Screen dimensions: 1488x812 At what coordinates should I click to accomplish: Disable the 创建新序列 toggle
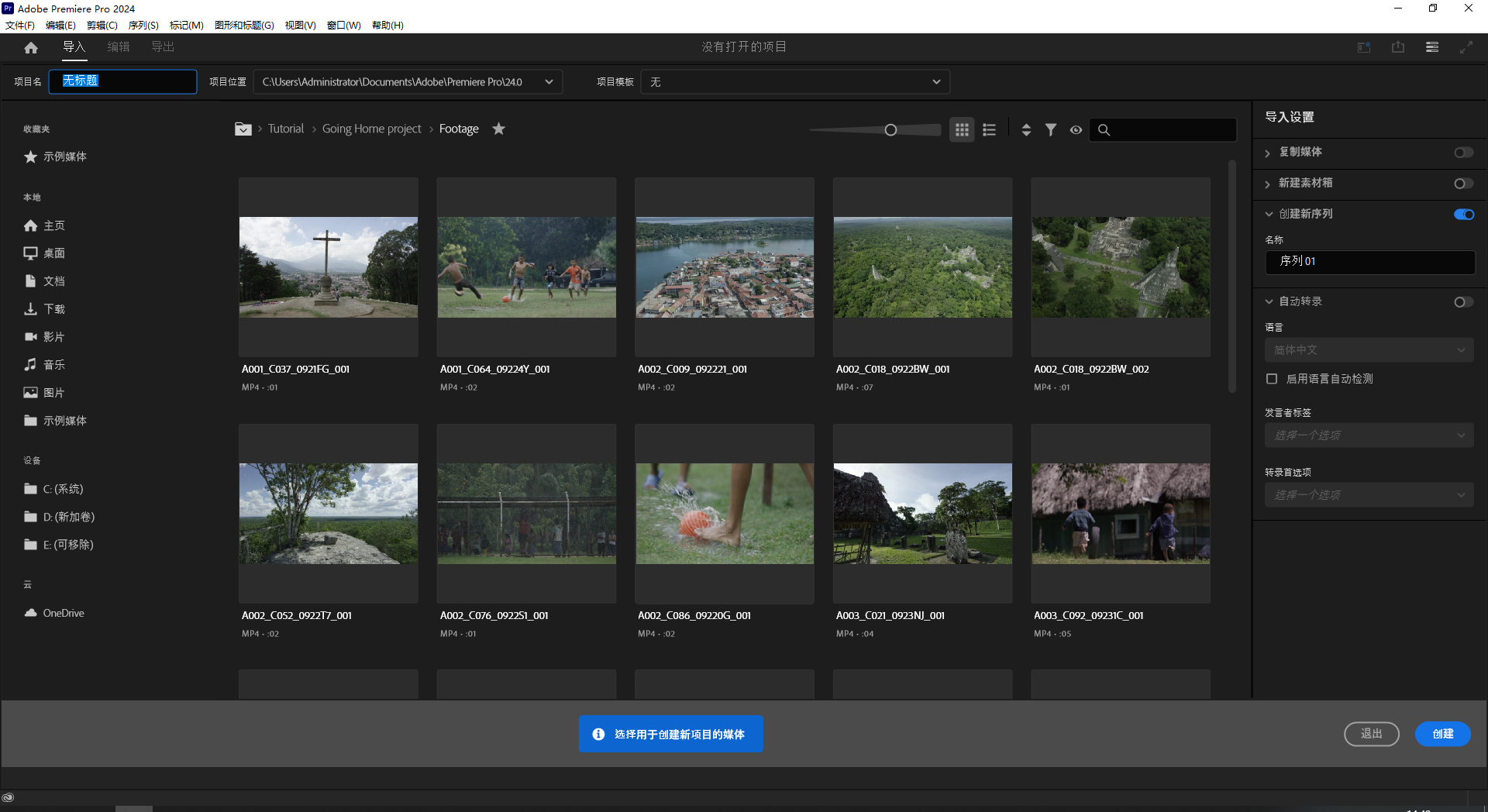(1463, 214)
